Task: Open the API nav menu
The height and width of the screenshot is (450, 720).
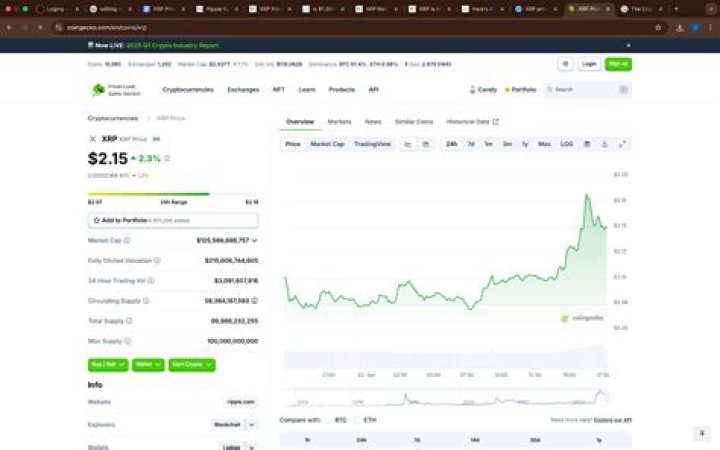Action: (373, 90)
